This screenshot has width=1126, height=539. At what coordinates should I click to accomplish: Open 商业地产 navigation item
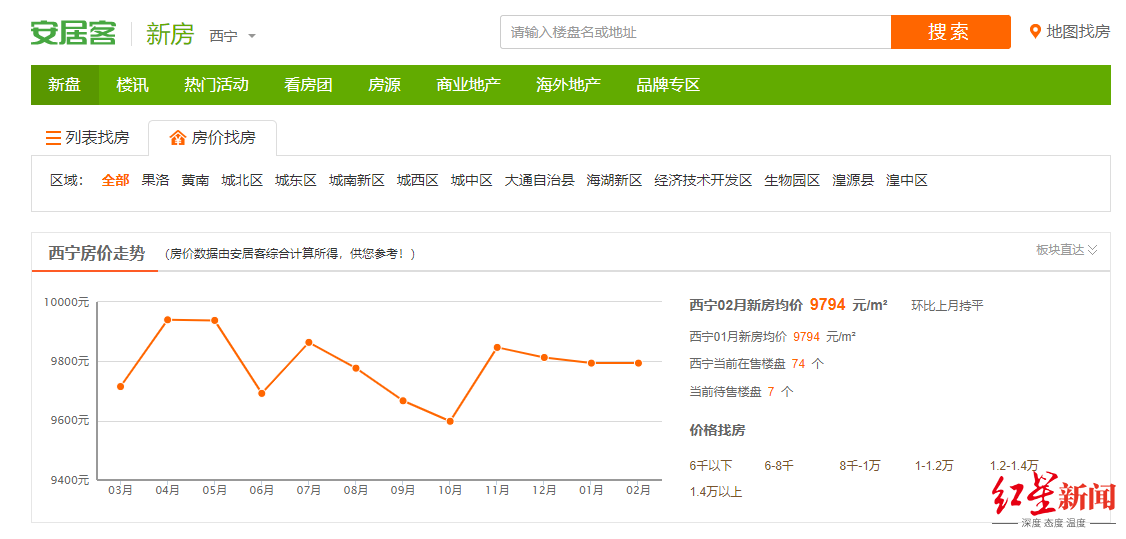(x=468, y=85)
